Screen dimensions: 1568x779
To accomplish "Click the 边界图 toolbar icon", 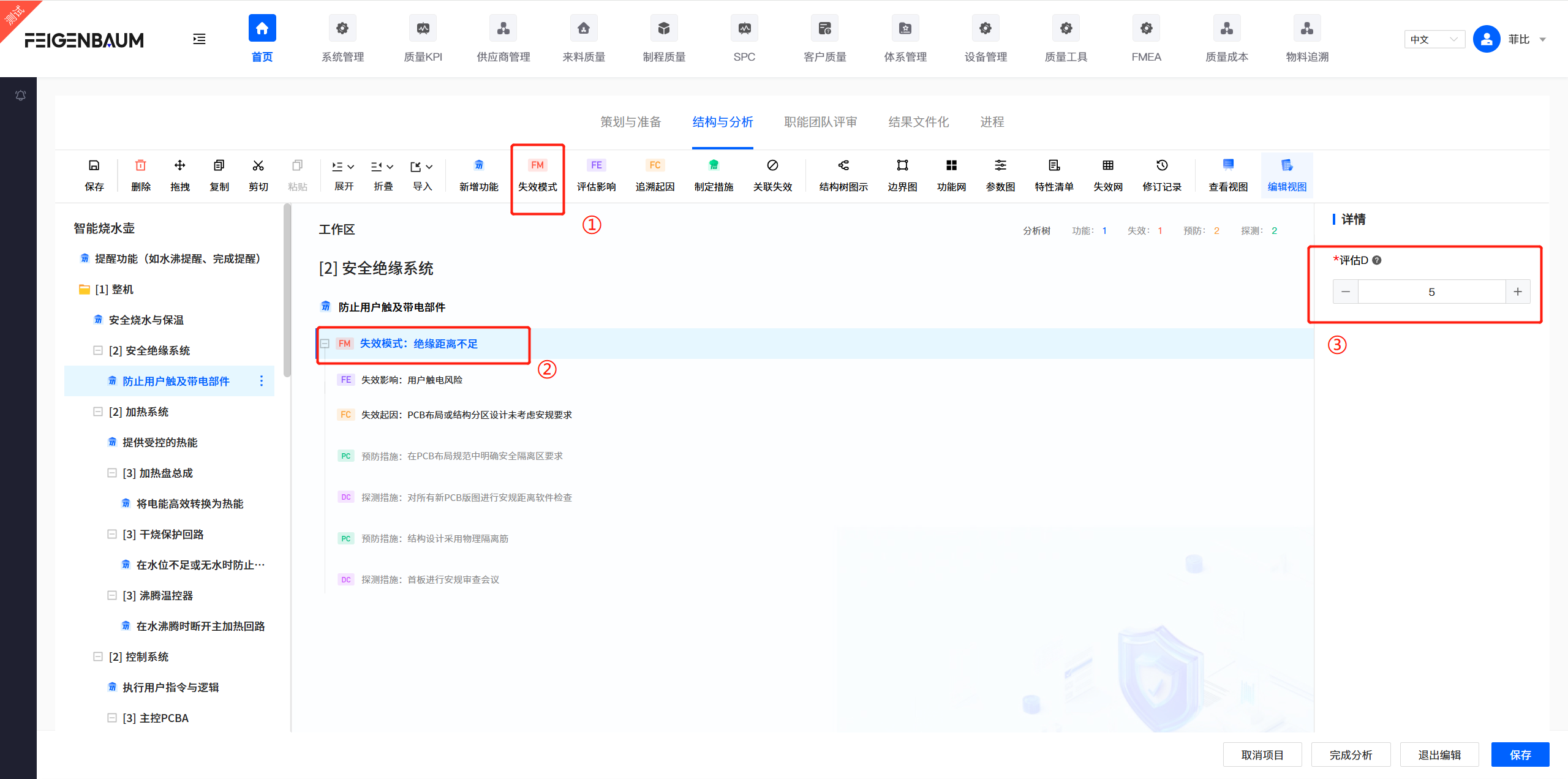I will click(x=901, y=175).
